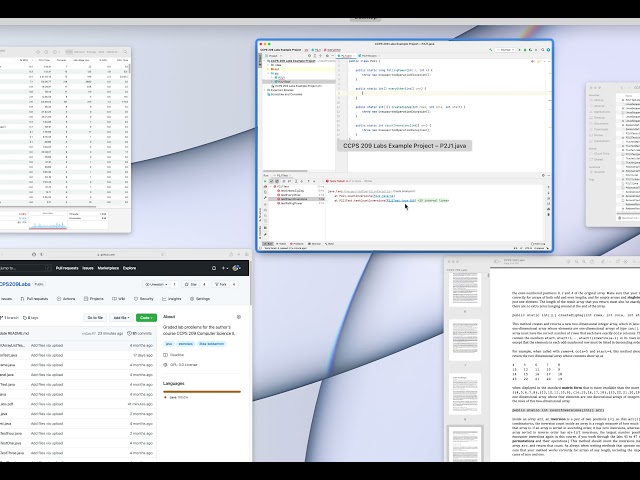Open the Problems tool window tab in IntelliJ

click(x=297, y=244)
